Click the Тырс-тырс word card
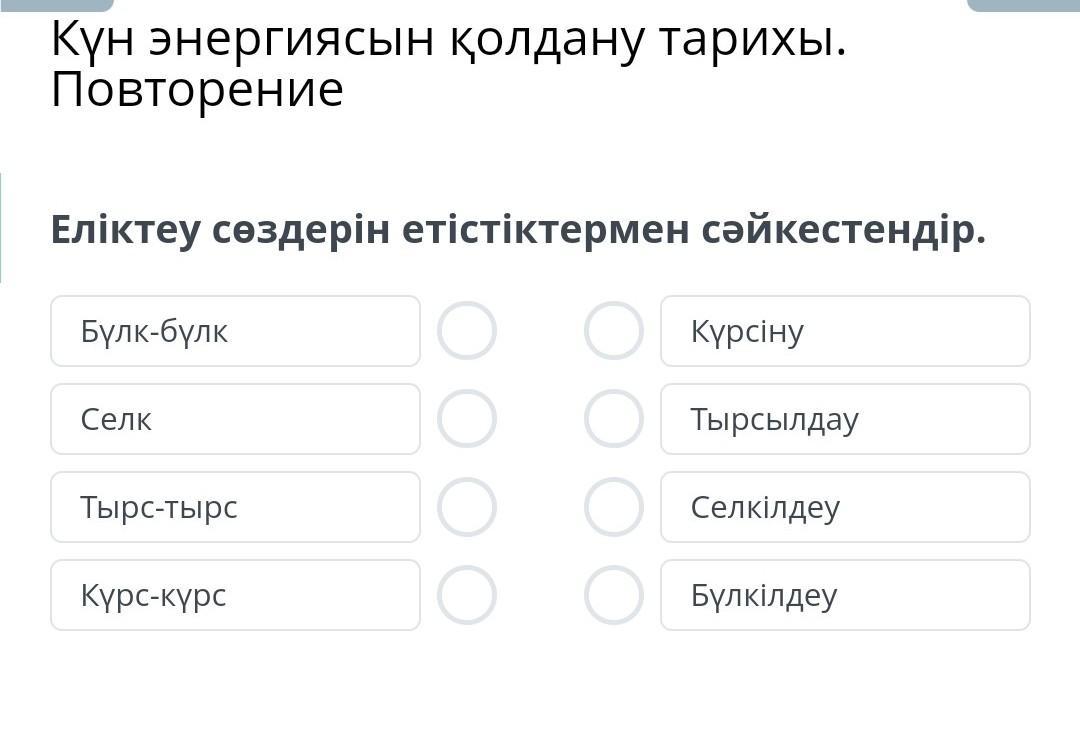Screen dimensions: 1080x734 (x=235, y=507)
